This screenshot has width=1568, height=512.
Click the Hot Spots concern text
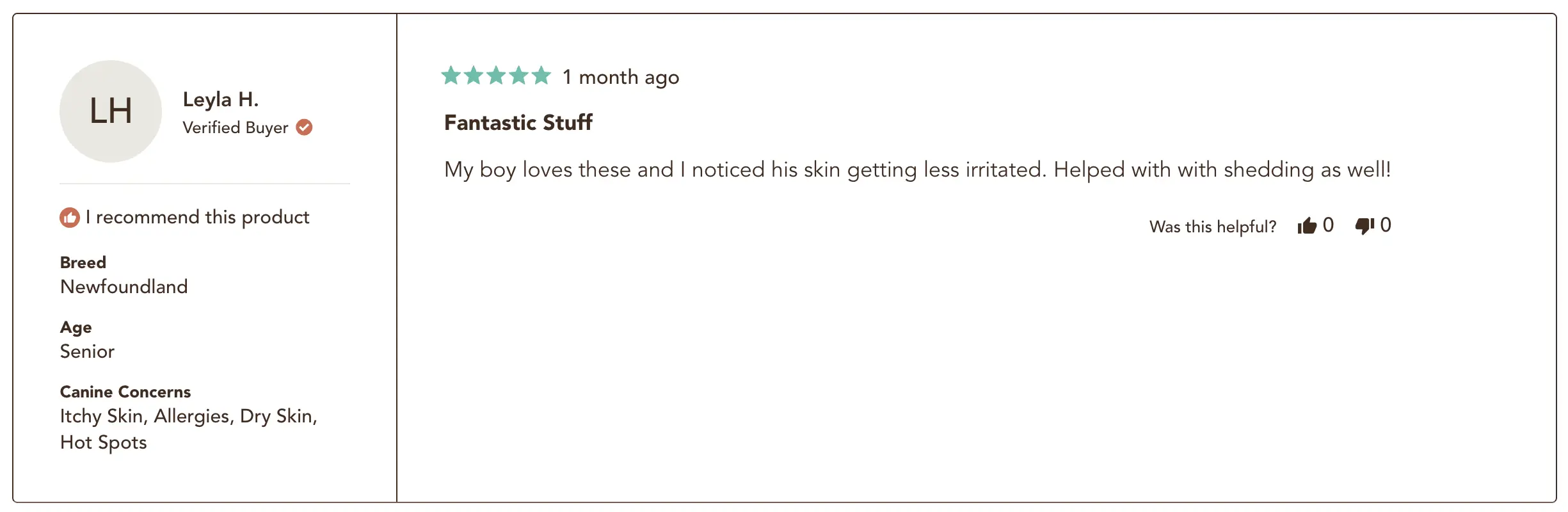click(104, 443)
